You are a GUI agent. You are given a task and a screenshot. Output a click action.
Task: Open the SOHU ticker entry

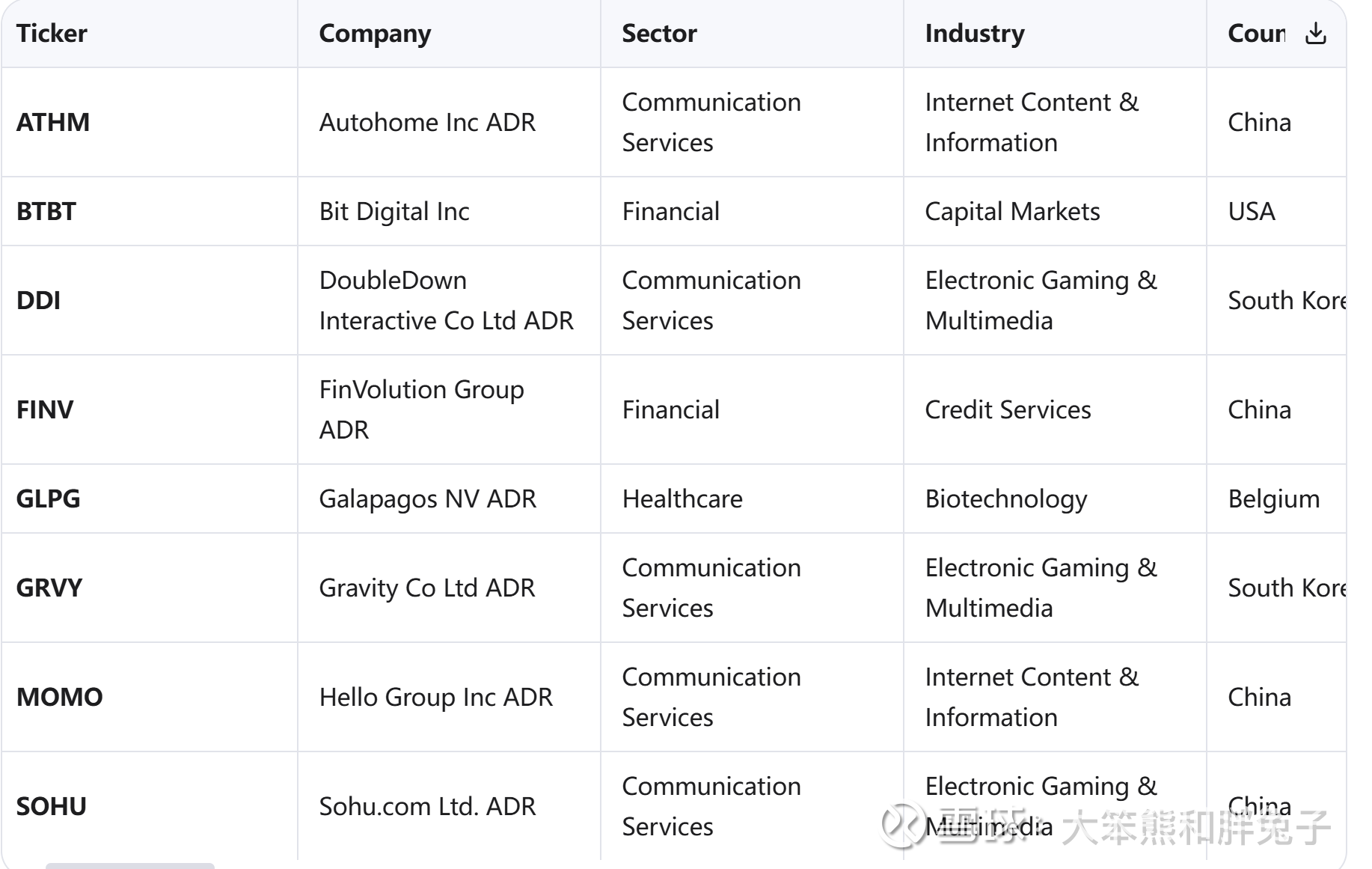pos(52,806)
